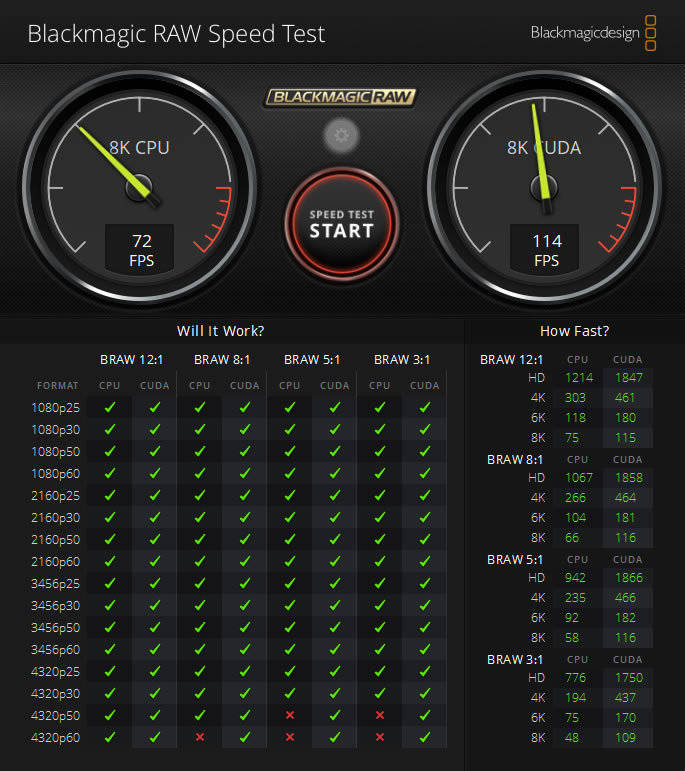The width and height of the screenshot is (685, 771).
Task: Select the 'How Fast?' panel heading
Action: pos(574,331)
